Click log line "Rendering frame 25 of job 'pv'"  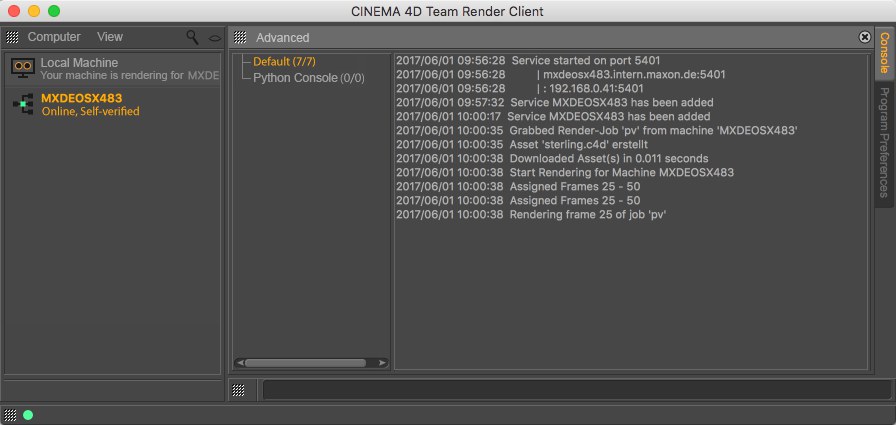(531, 215)
